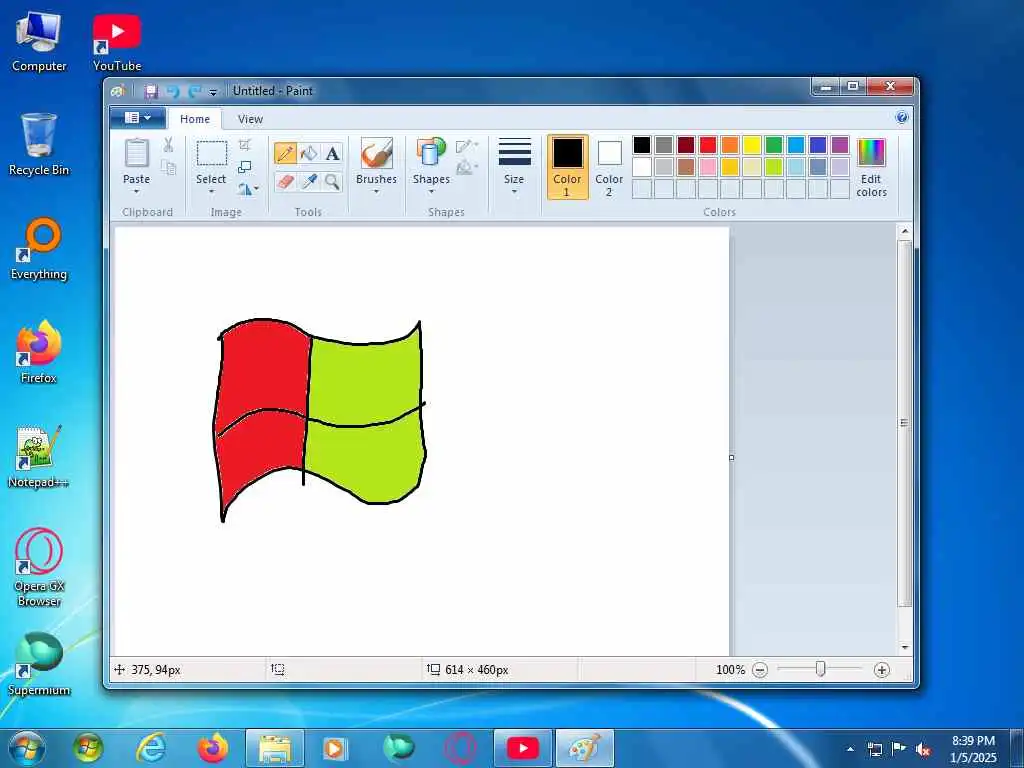Open Paint Help question mark icon
1024x768 pixels.
tap(902, 118)
